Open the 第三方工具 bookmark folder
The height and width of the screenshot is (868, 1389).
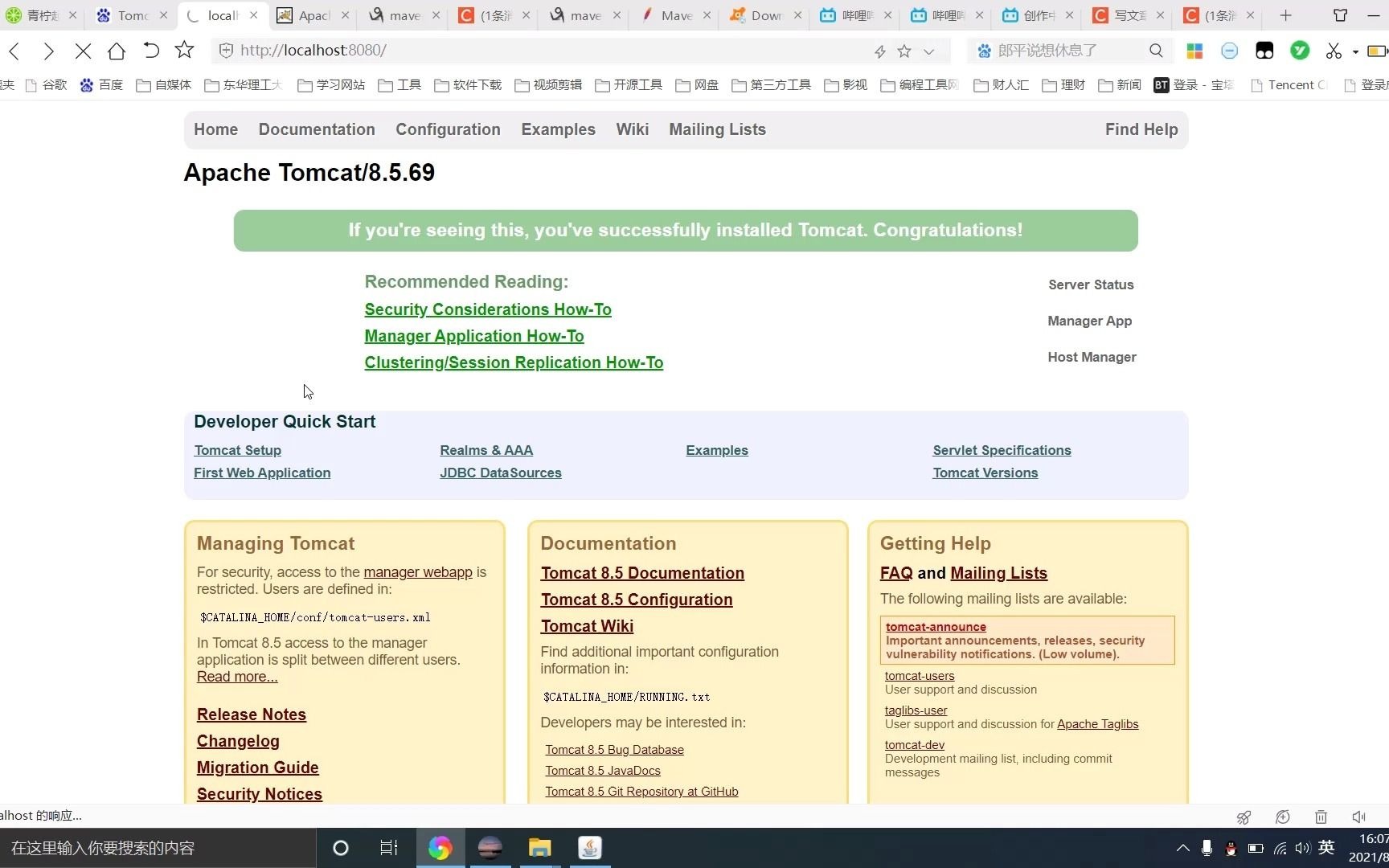[x=771, y=85]
